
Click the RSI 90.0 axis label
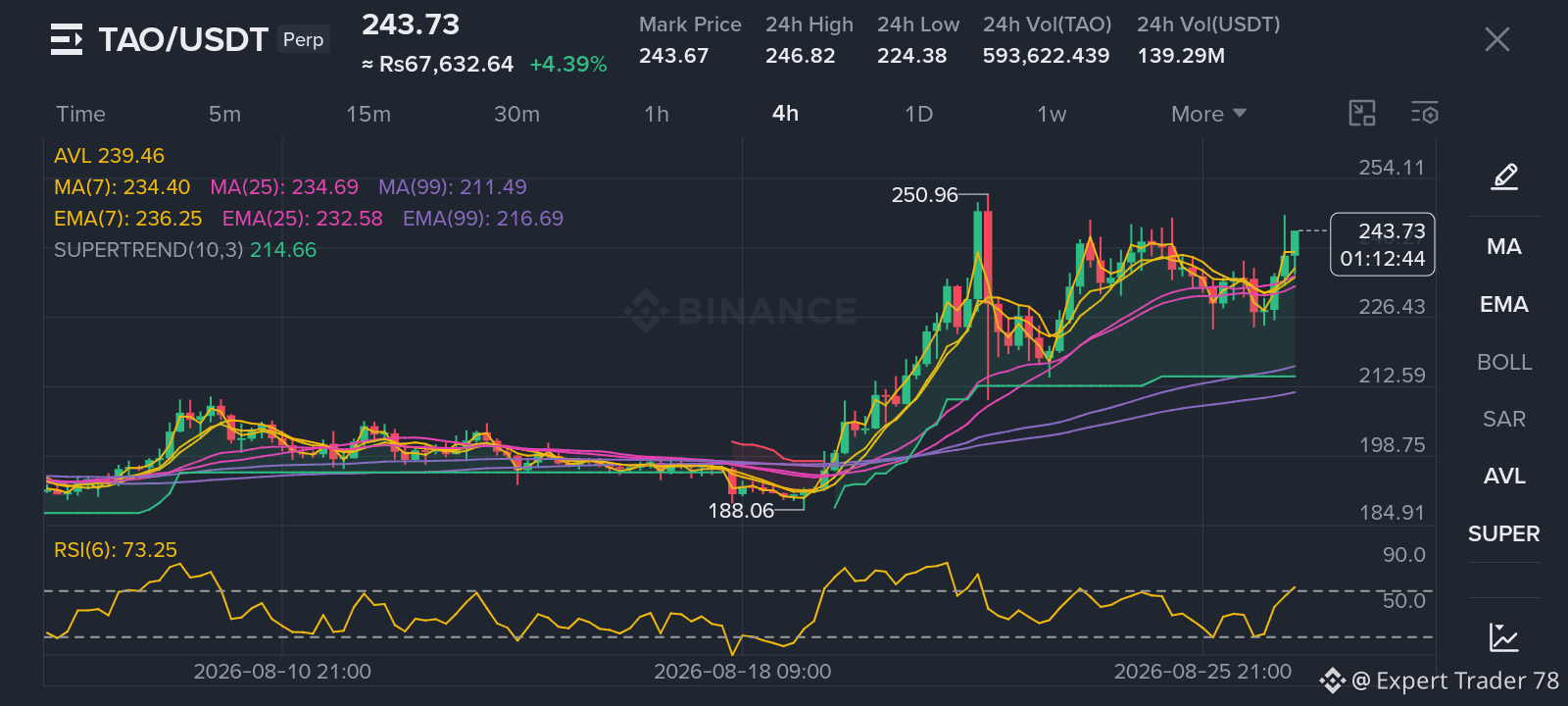[1403, 555]
